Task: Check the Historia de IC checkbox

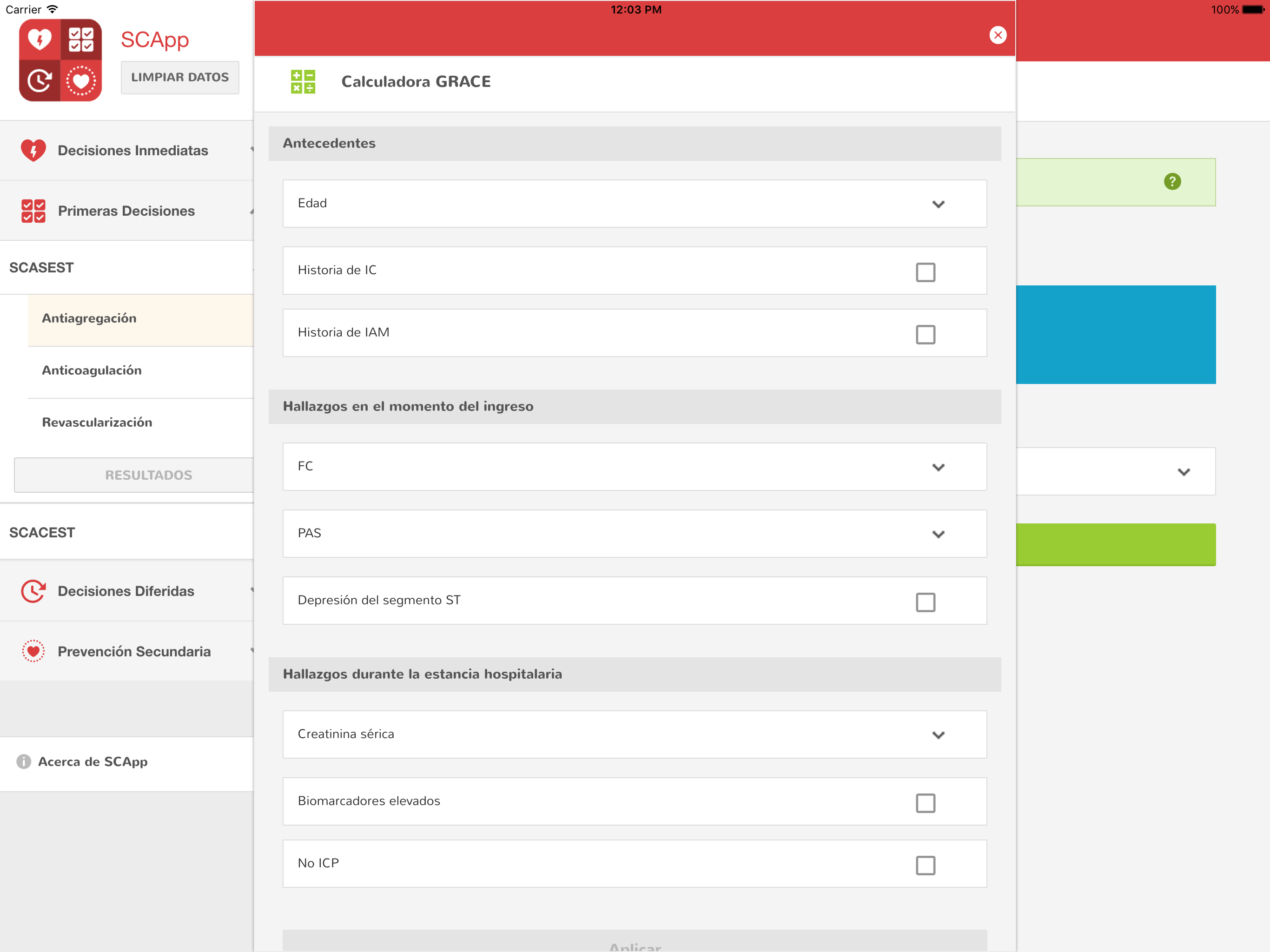Action: click(925, 271)
